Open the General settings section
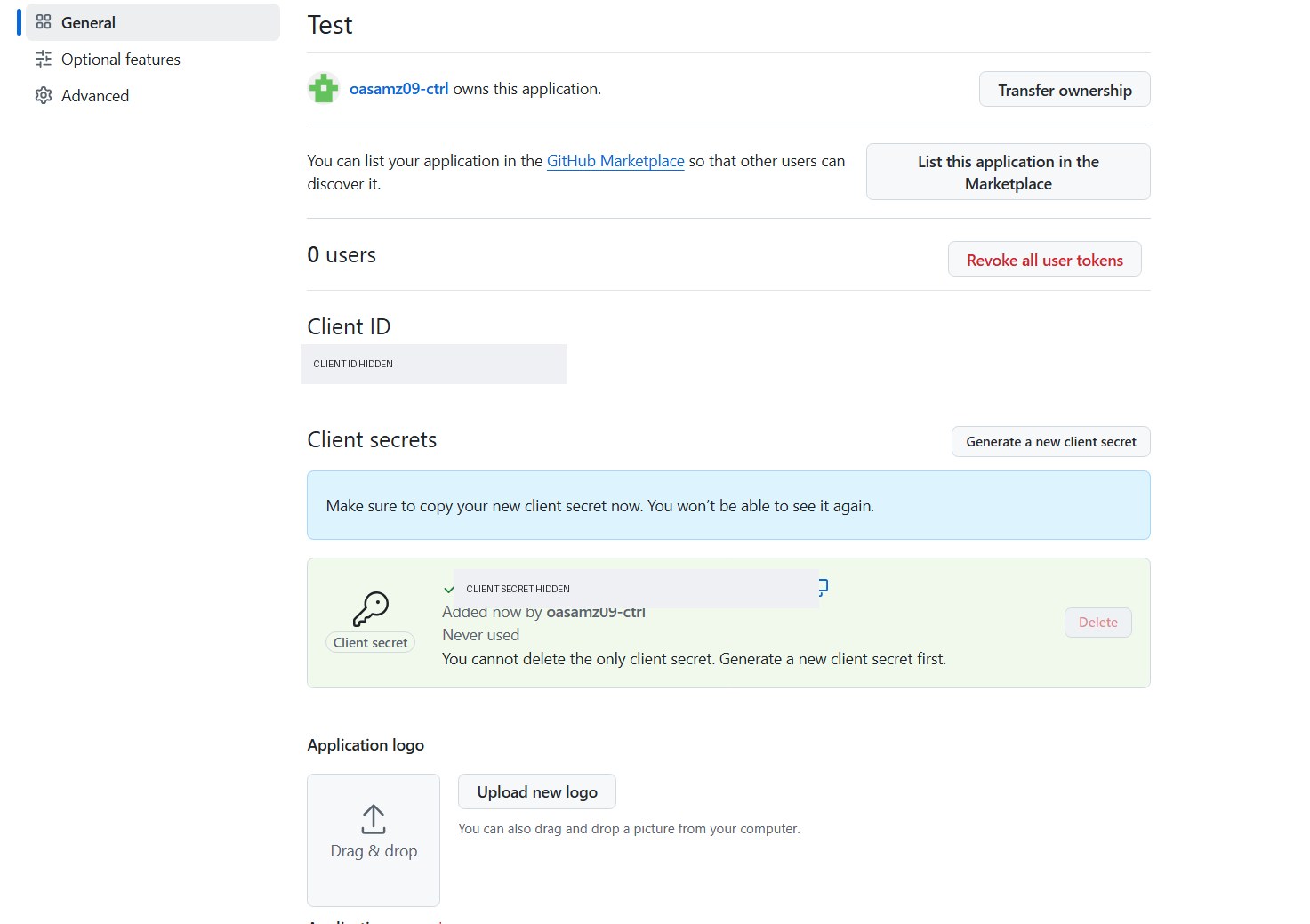The height and width of the screenshot is (924, 1310). tap(152, 22)
